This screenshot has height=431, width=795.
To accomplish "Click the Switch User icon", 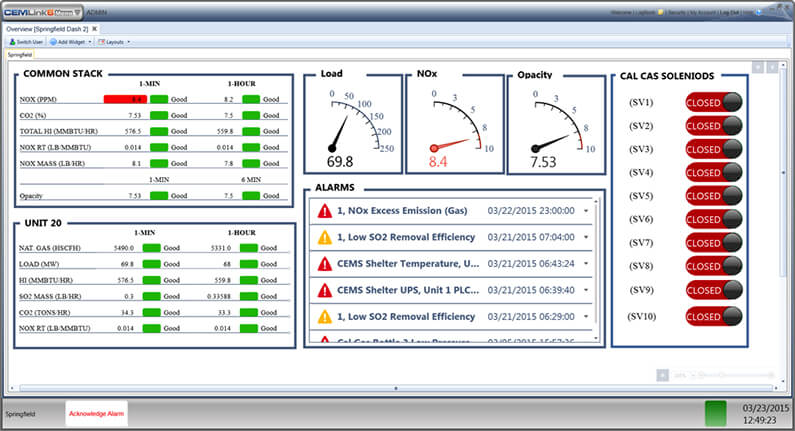I will coord(13,42).
